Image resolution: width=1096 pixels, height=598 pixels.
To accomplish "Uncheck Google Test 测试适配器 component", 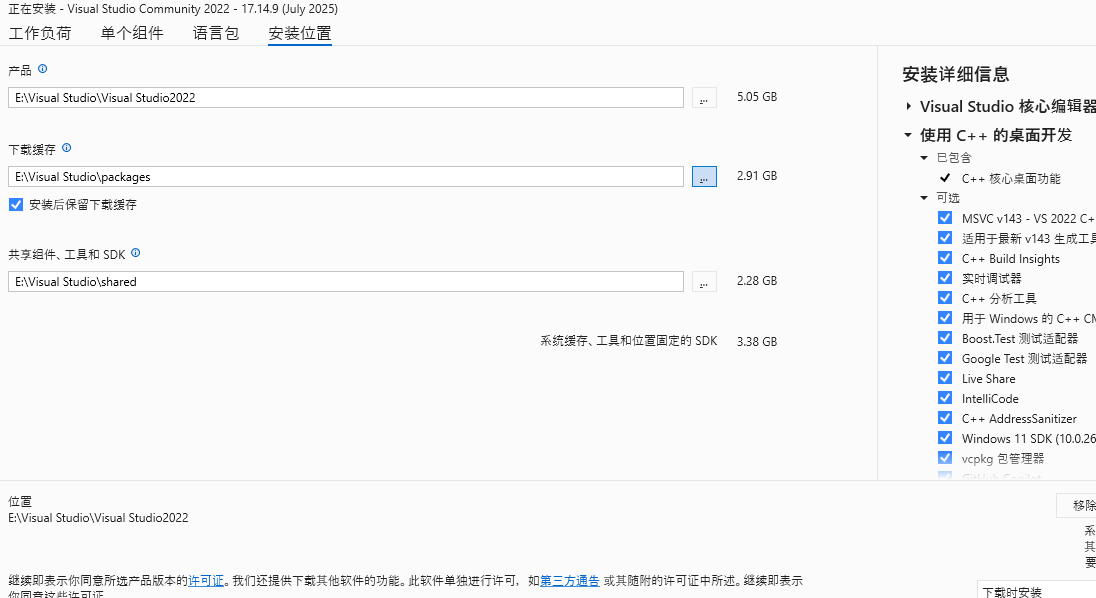I will click(x=945, y=358).
